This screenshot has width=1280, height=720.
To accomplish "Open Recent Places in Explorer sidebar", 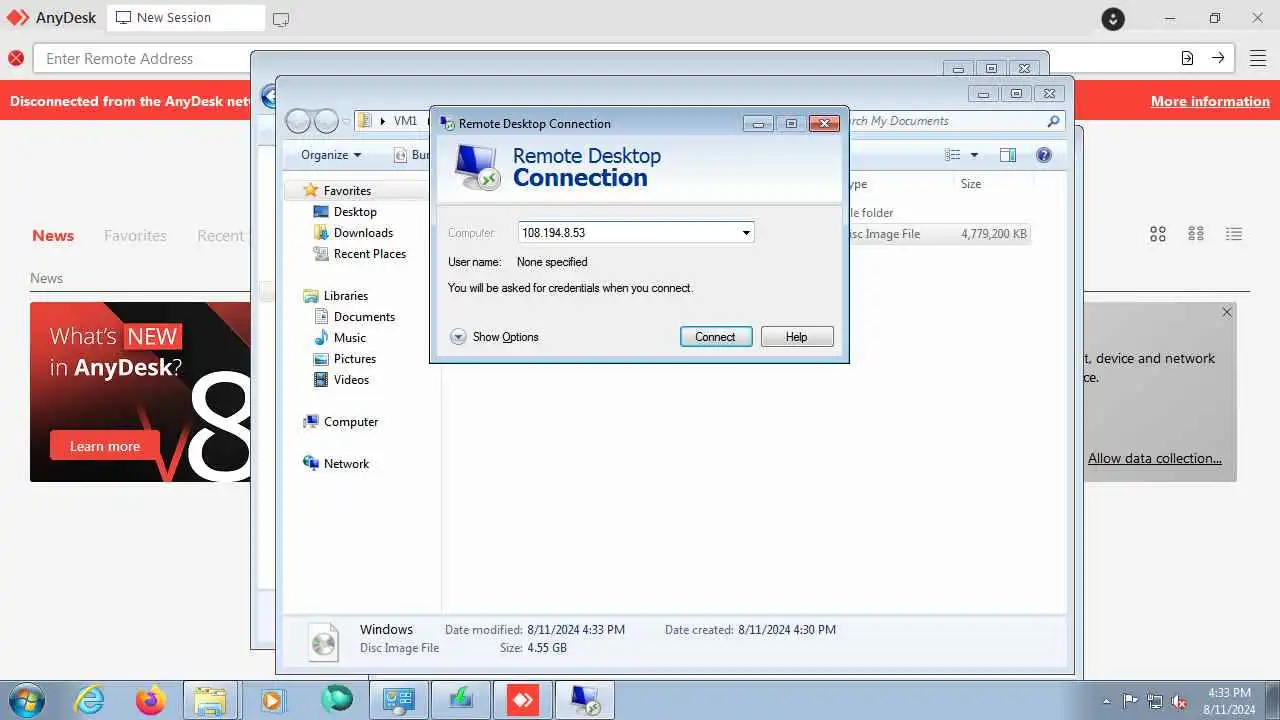I will [x=370, y=254].
